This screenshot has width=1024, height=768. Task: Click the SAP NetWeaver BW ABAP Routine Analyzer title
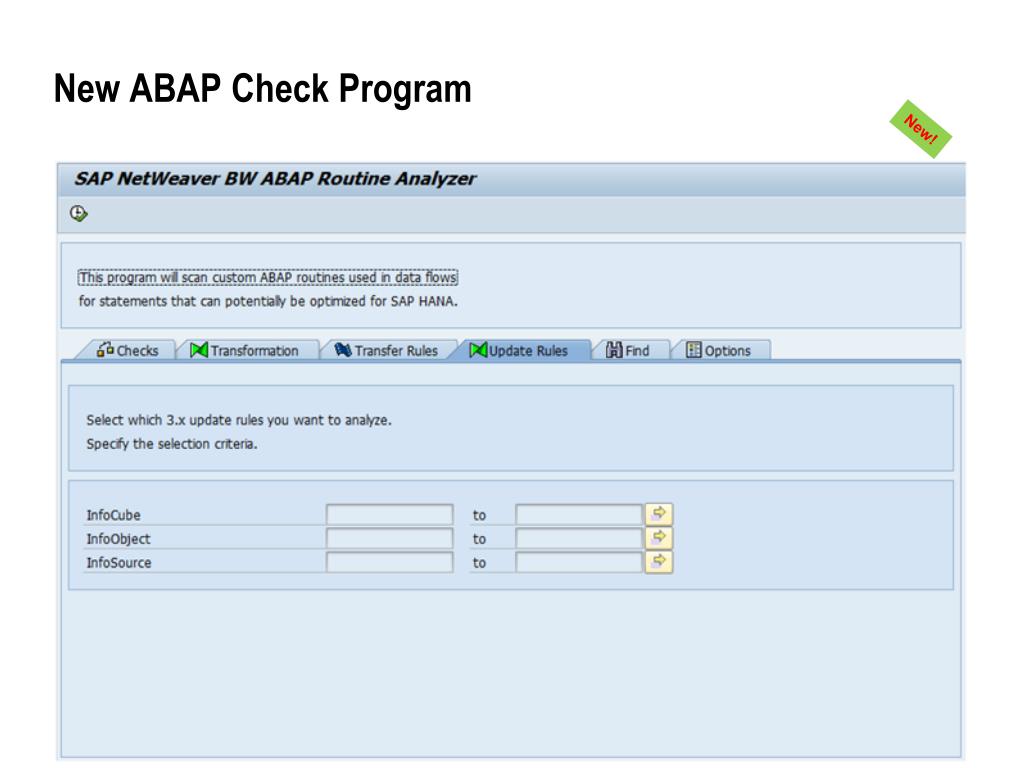[x=275, y=179]
